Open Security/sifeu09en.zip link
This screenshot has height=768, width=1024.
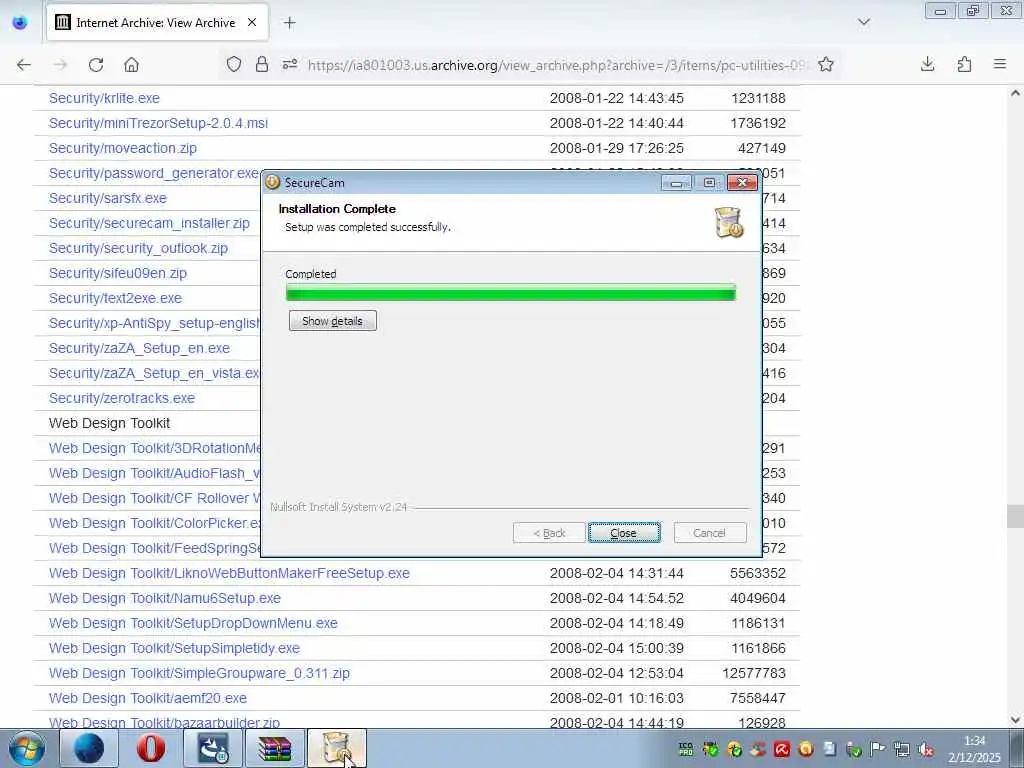(118, 273)
